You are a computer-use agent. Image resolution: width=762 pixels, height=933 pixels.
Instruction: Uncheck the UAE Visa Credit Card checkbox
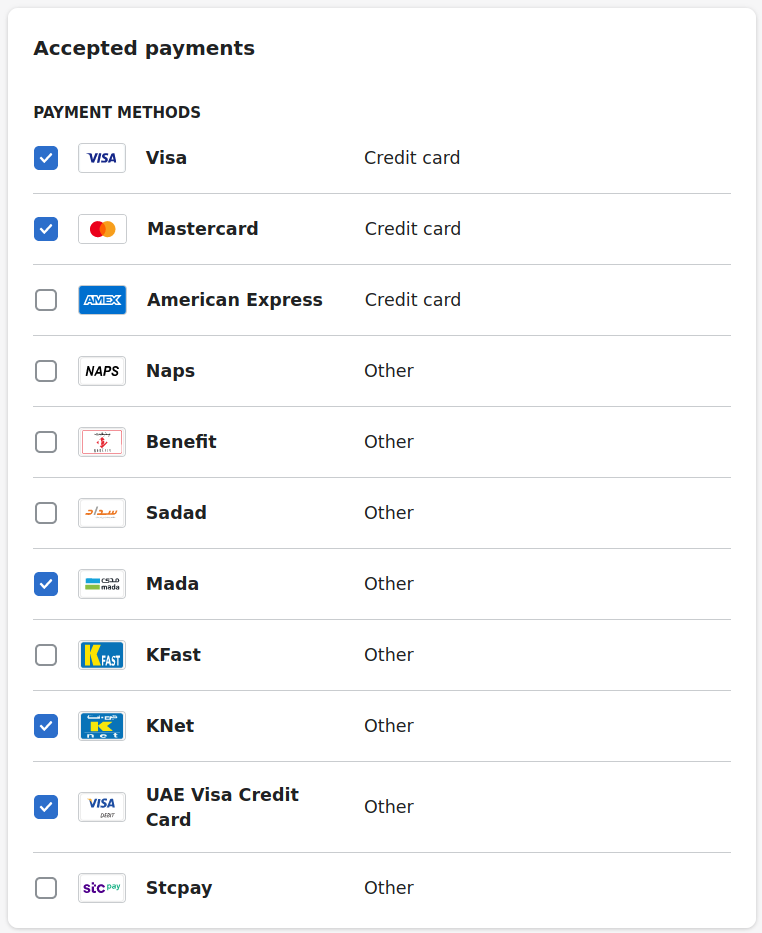(x=46, y=807)
